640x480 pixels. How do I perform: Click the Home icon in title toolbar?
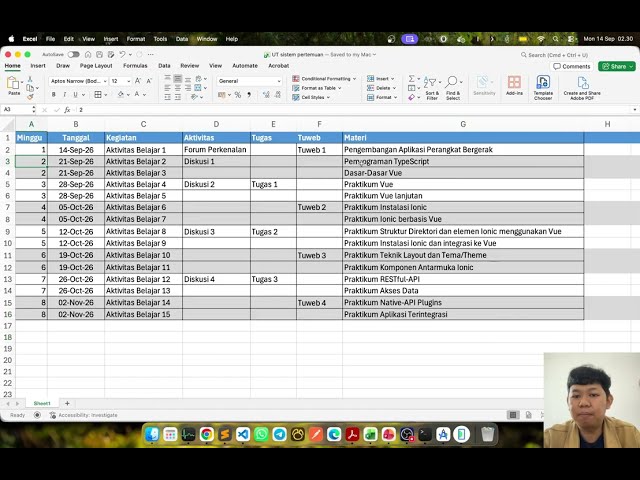click(88, 54)
